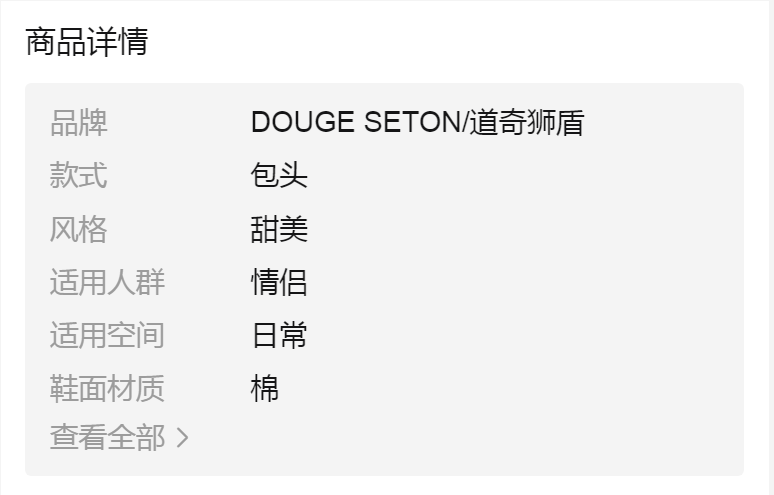Select the 款式 attribute label
The width and height of the screenshot is (774, 495).
coord(79,176)
